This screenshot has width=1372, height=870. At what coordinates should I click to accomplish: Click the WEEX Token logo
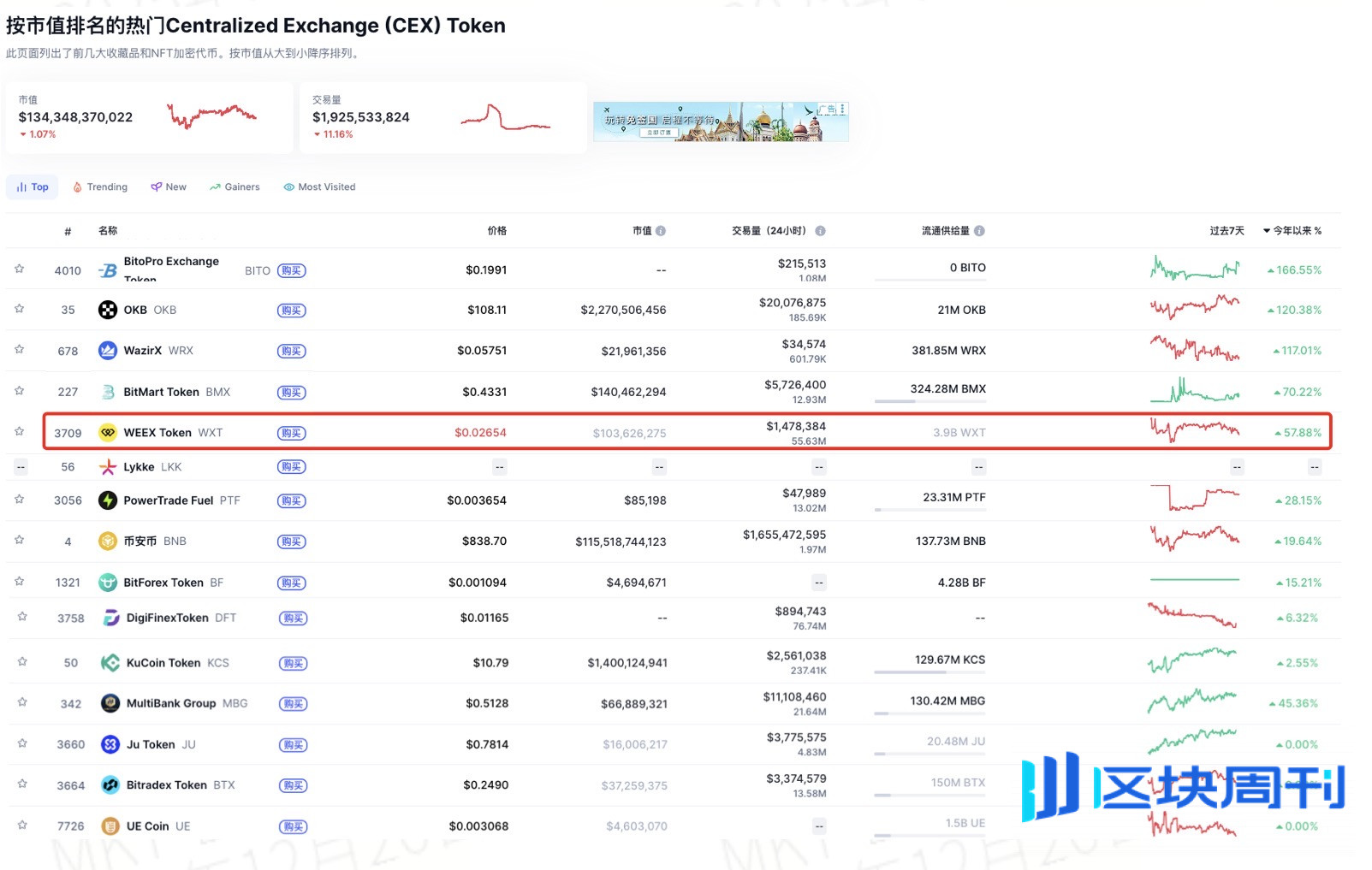(108, 432)
